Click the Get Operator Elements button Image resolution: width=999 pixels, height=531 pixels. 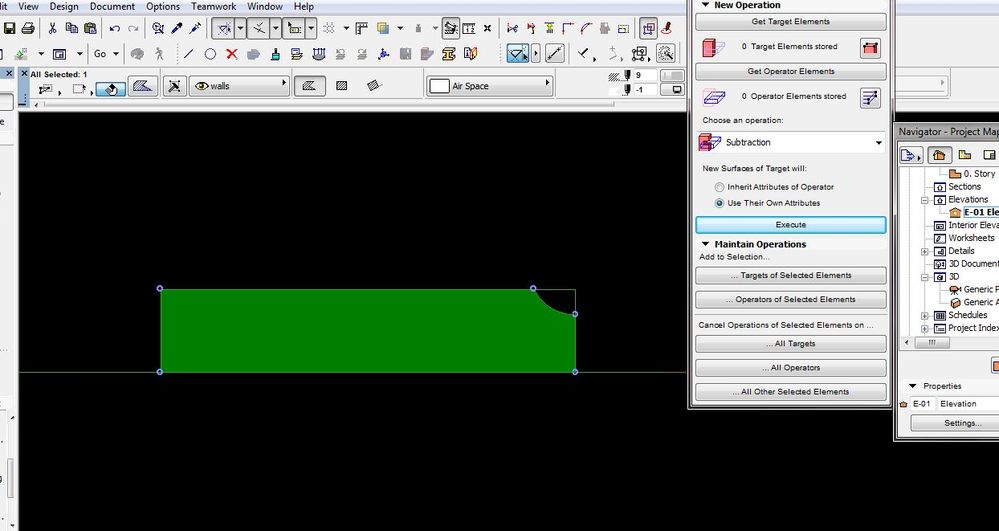(x=791, y=71)
